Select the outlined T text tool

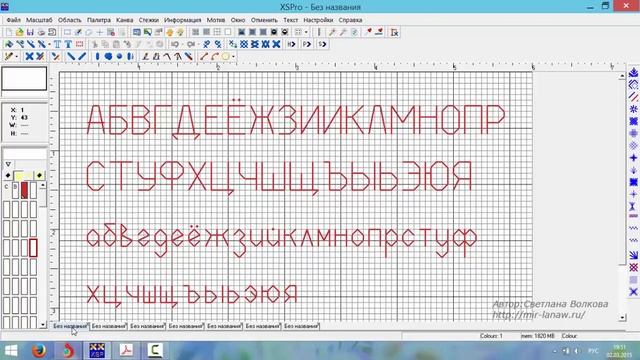click(x=58, y=44)
